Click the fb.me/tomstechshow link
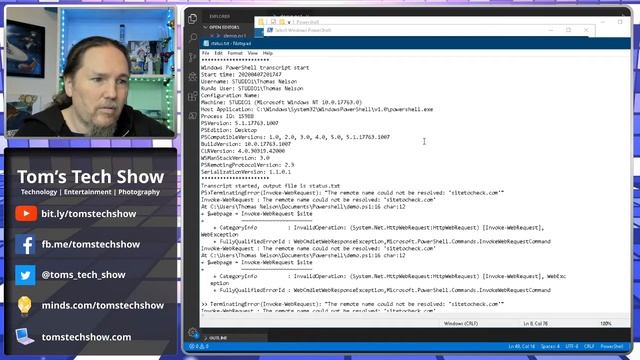Viewport: 640px width, 360px height. click(91, 244)
